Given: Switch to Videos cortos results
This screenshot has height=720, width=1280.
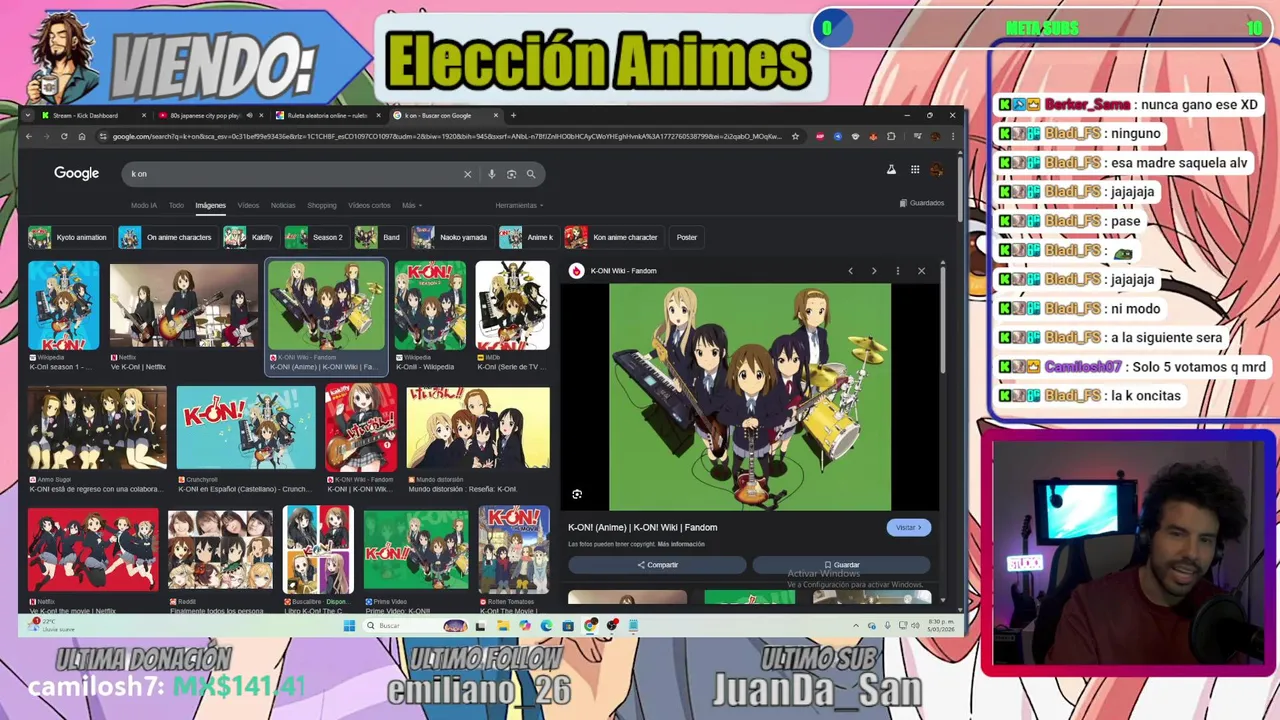Looking at the screenshot, I should click(369, 205).
